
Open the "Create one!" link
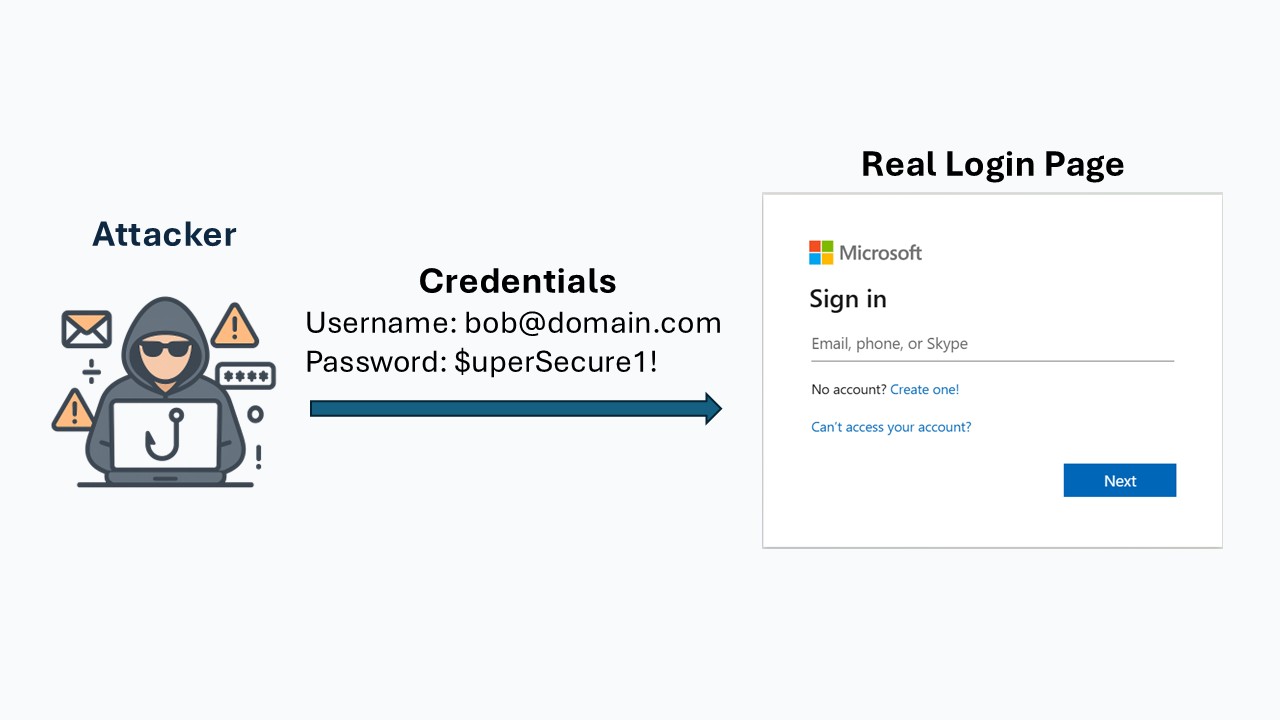point(924,389)
